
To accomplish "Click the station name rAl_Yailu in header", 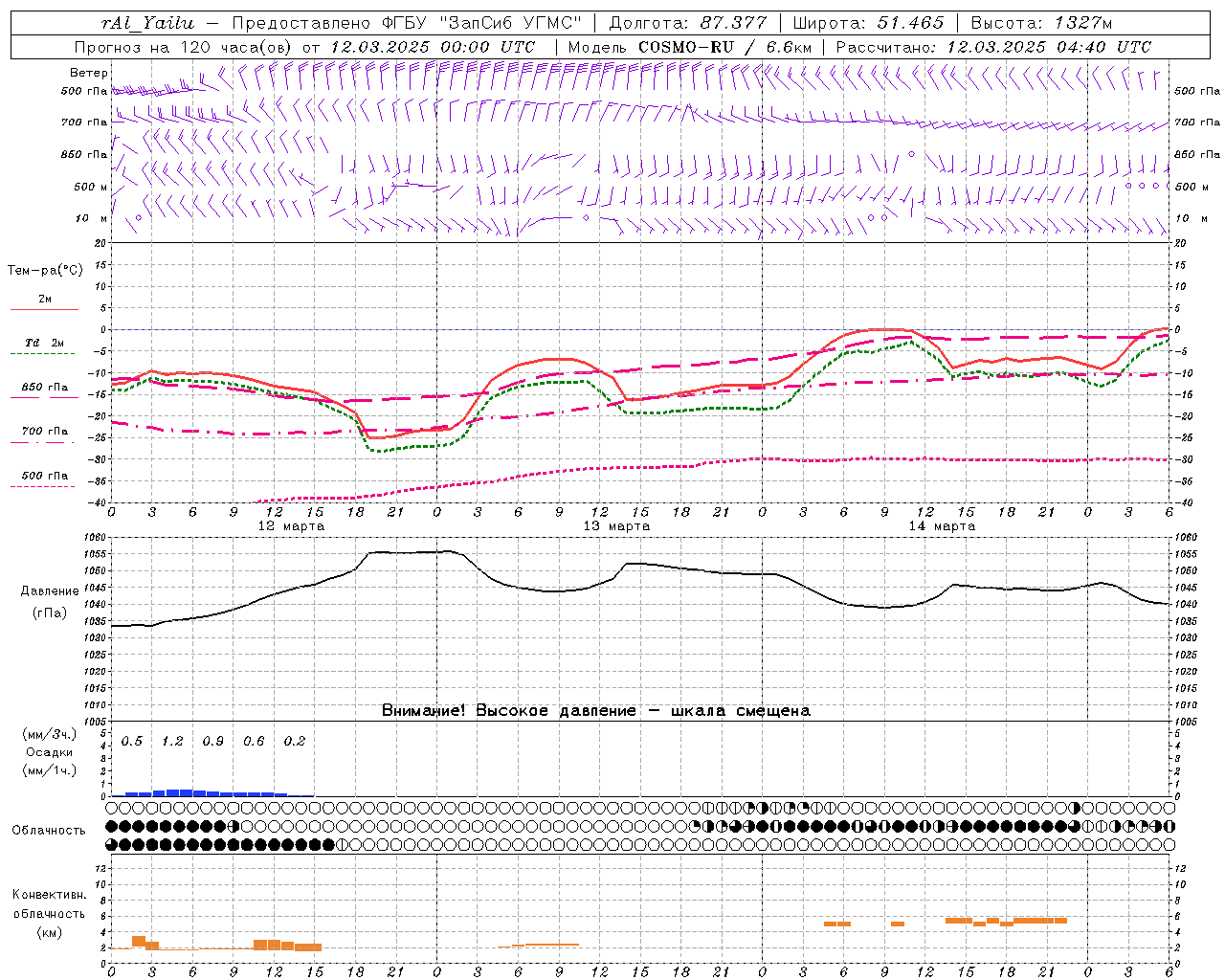I will point(146,23).
